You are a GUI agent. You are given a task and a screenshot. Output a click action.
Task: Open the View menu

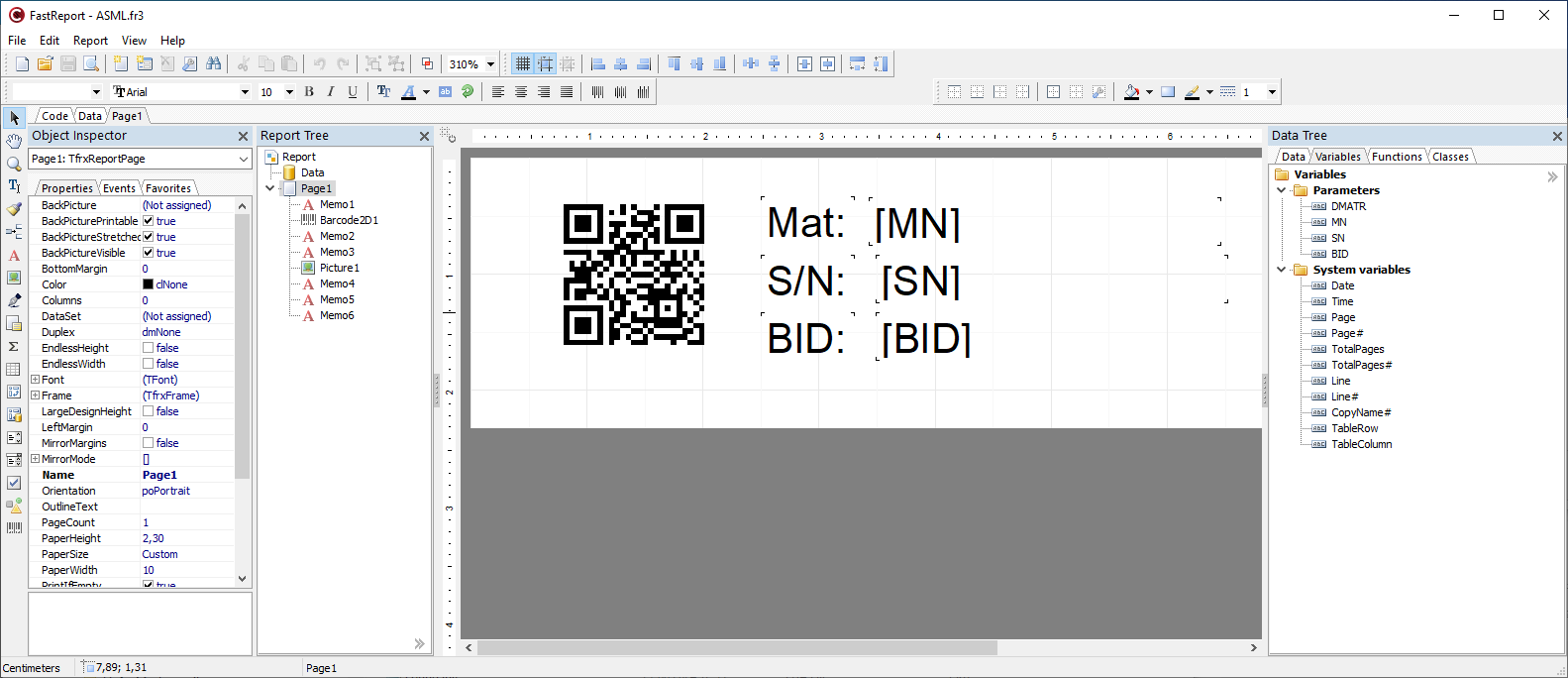(x=134, y=41)
